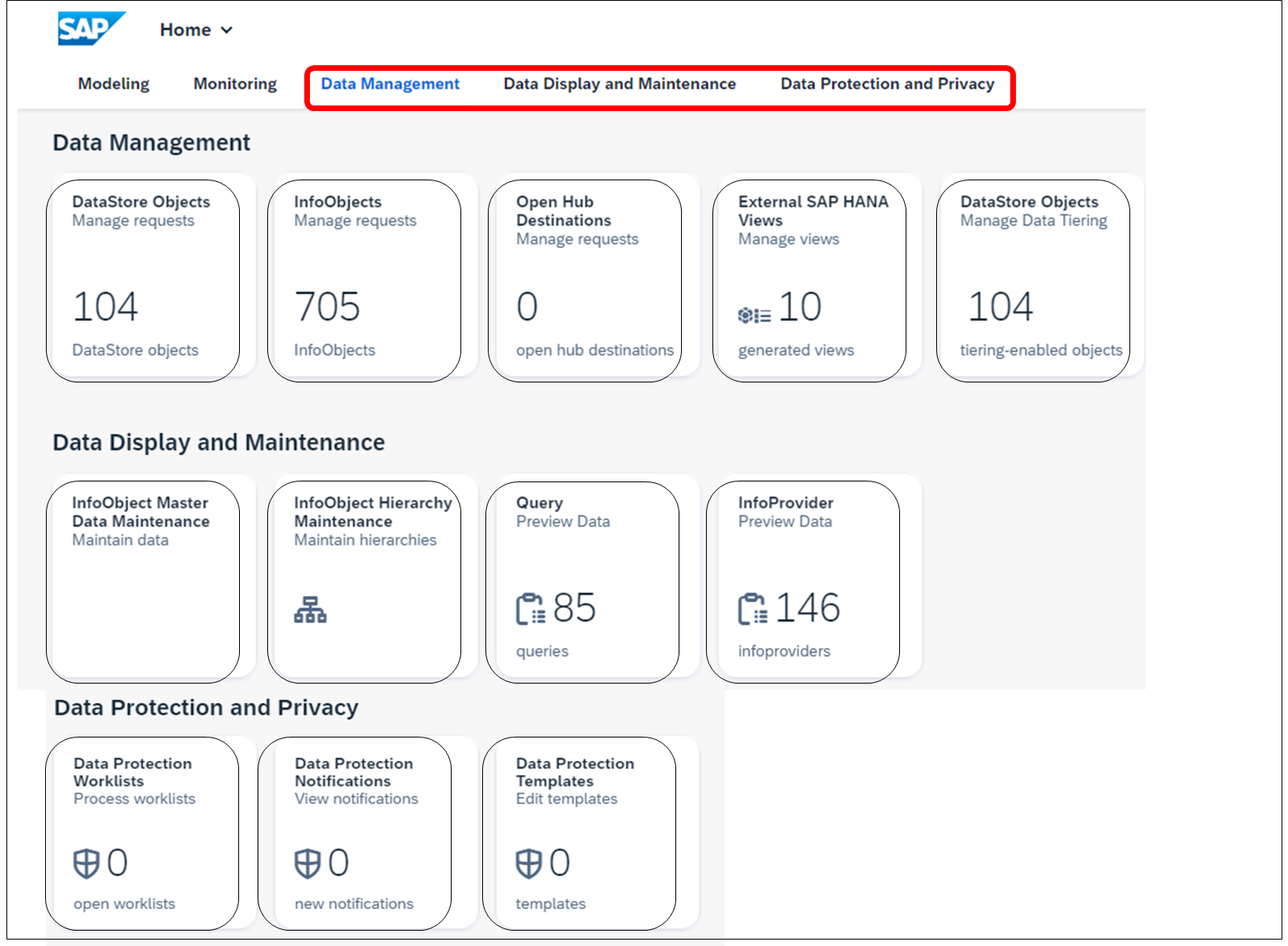This screenshot has width=1288, height=946.
Task: Open Data Protection and Privacy tab
Action: pos(887,84)
